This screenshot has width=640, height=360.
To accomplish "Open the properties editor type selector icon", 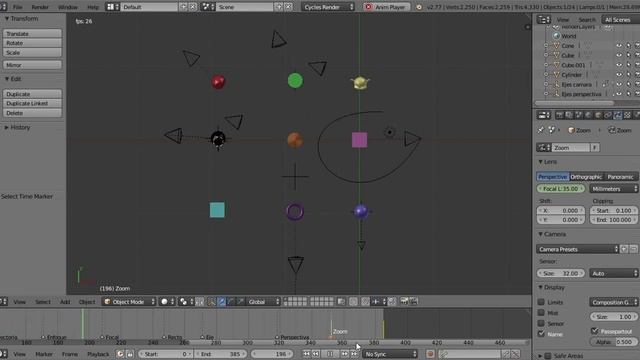I will [544, 116].
